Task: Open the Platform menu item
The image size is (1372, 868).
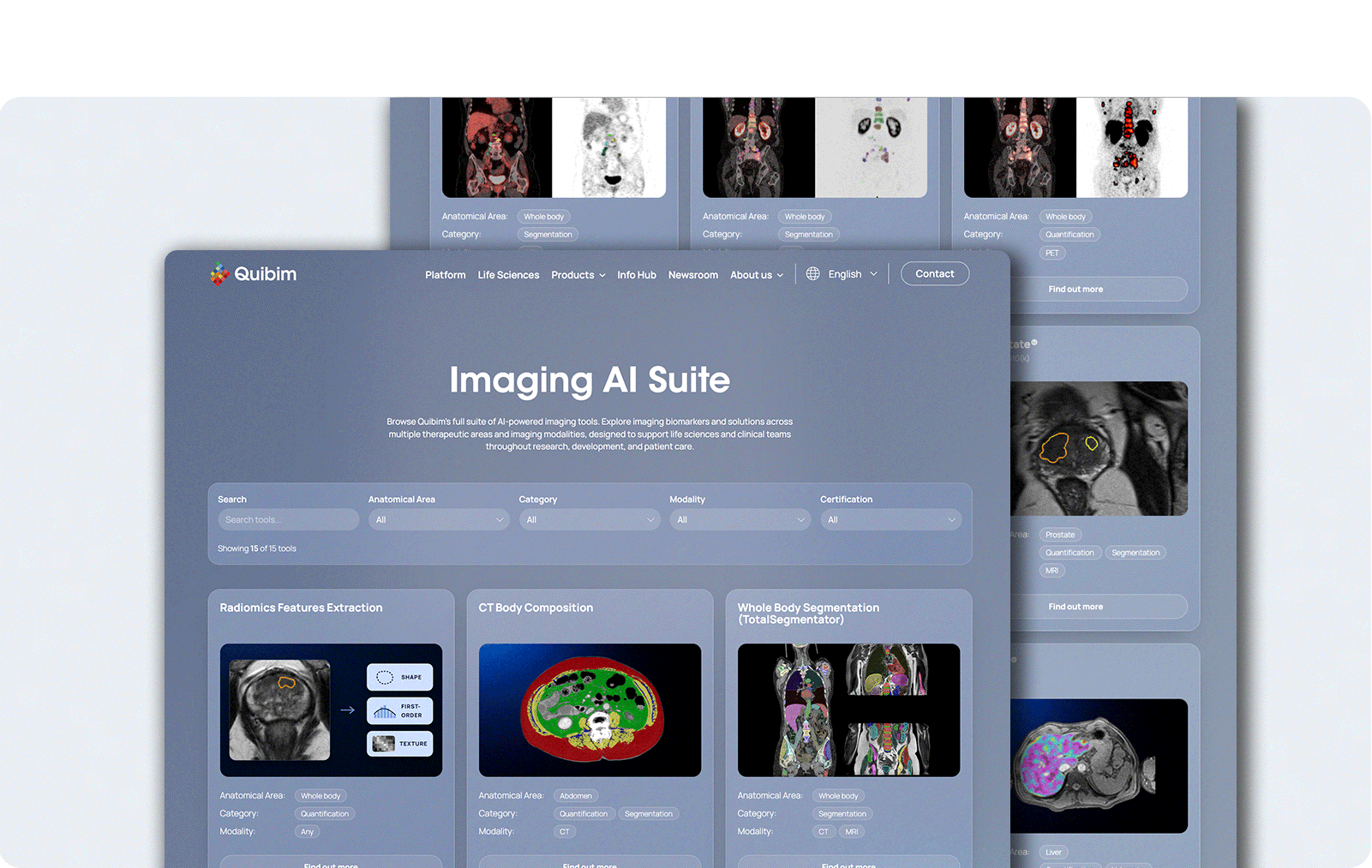Action: click(x=446, y=275)
